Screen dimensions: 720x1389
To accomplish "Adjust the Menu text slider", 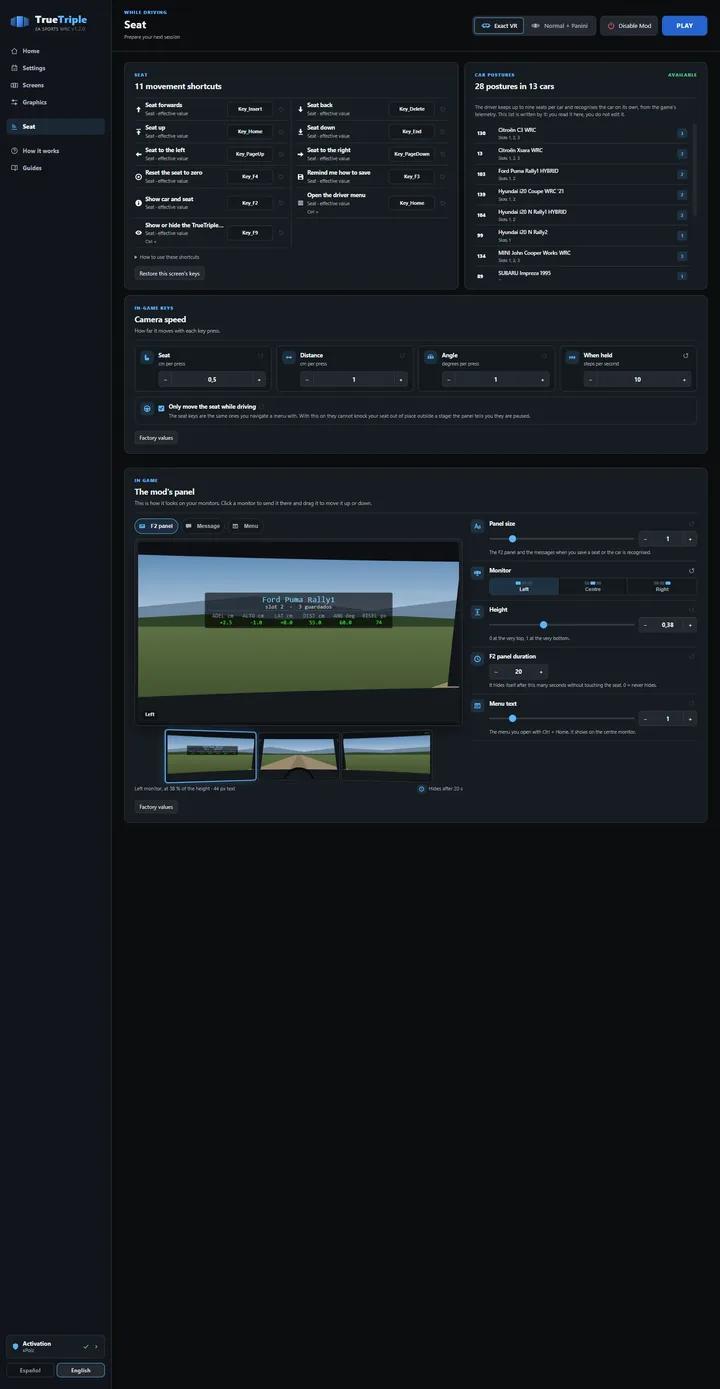I will 562,718.
